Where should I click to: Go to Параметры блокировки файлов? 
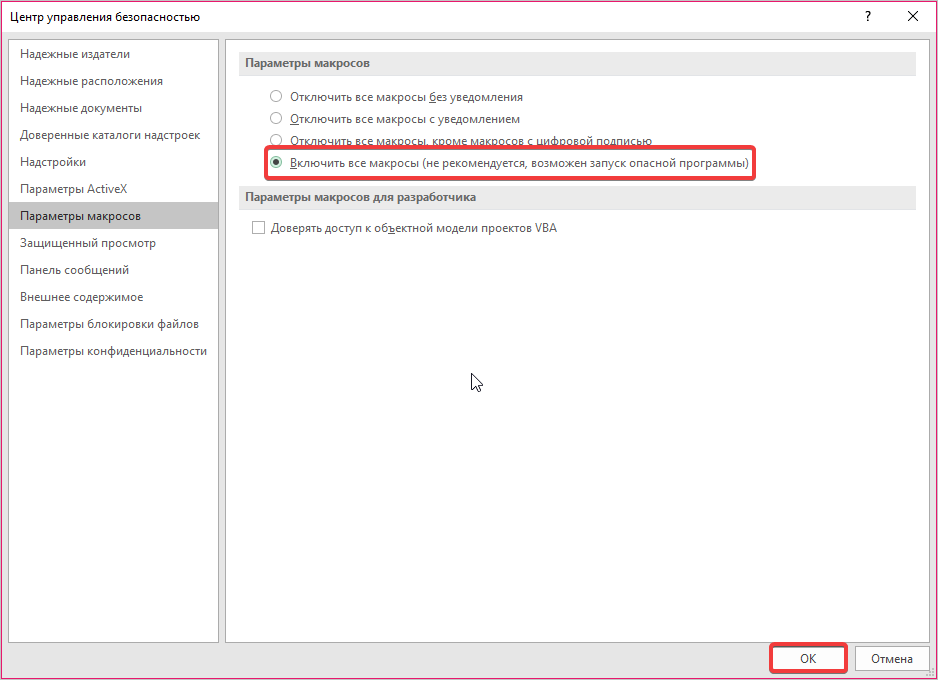(109, 324)
